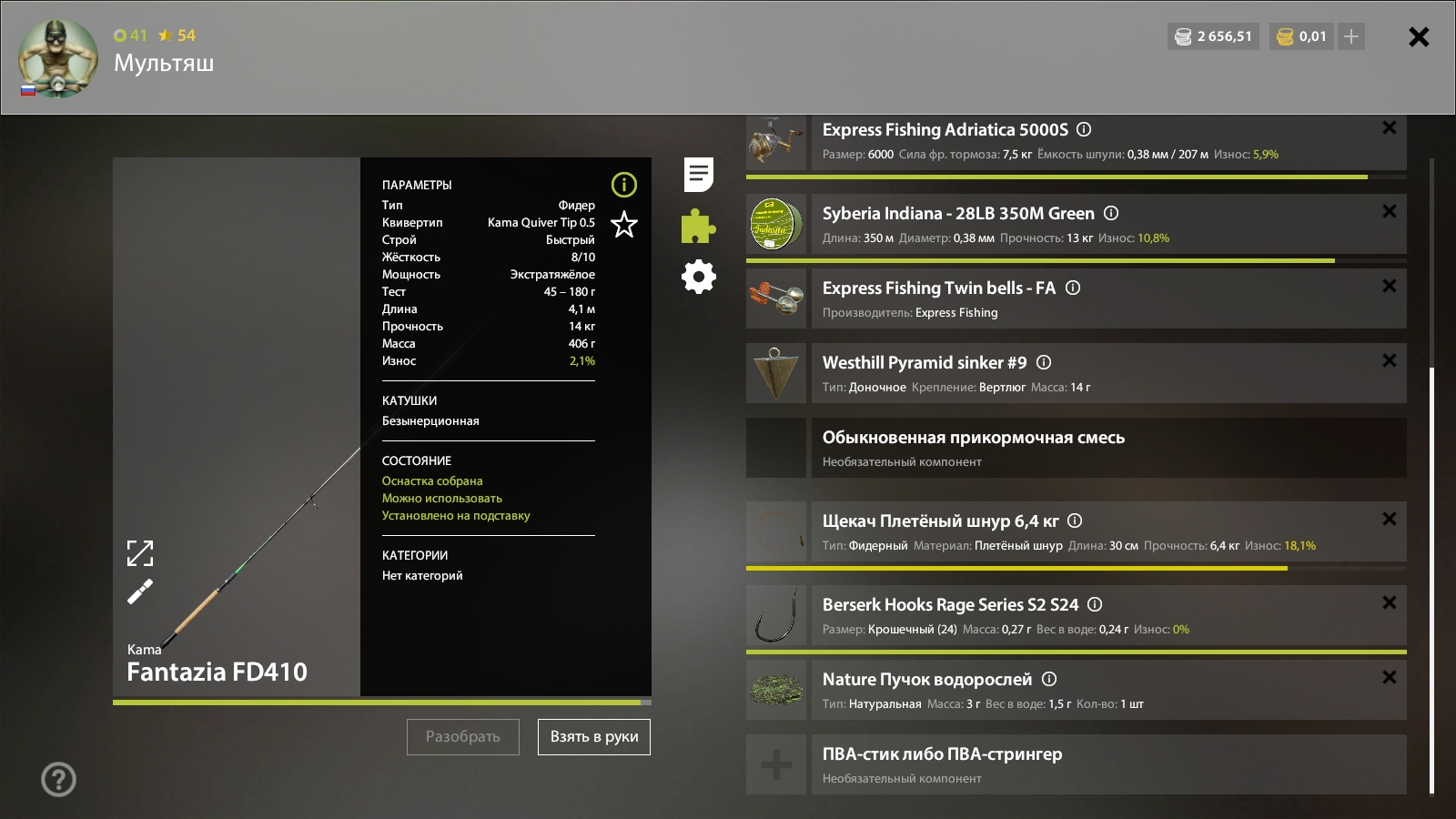Click the pencil rename icon

tap(140, 591)
